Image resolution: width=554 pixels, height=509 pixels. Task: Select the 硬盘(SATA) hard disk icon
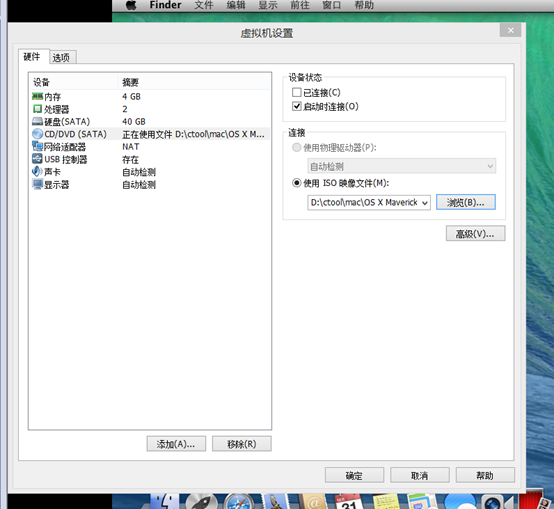tap(37, 122)
